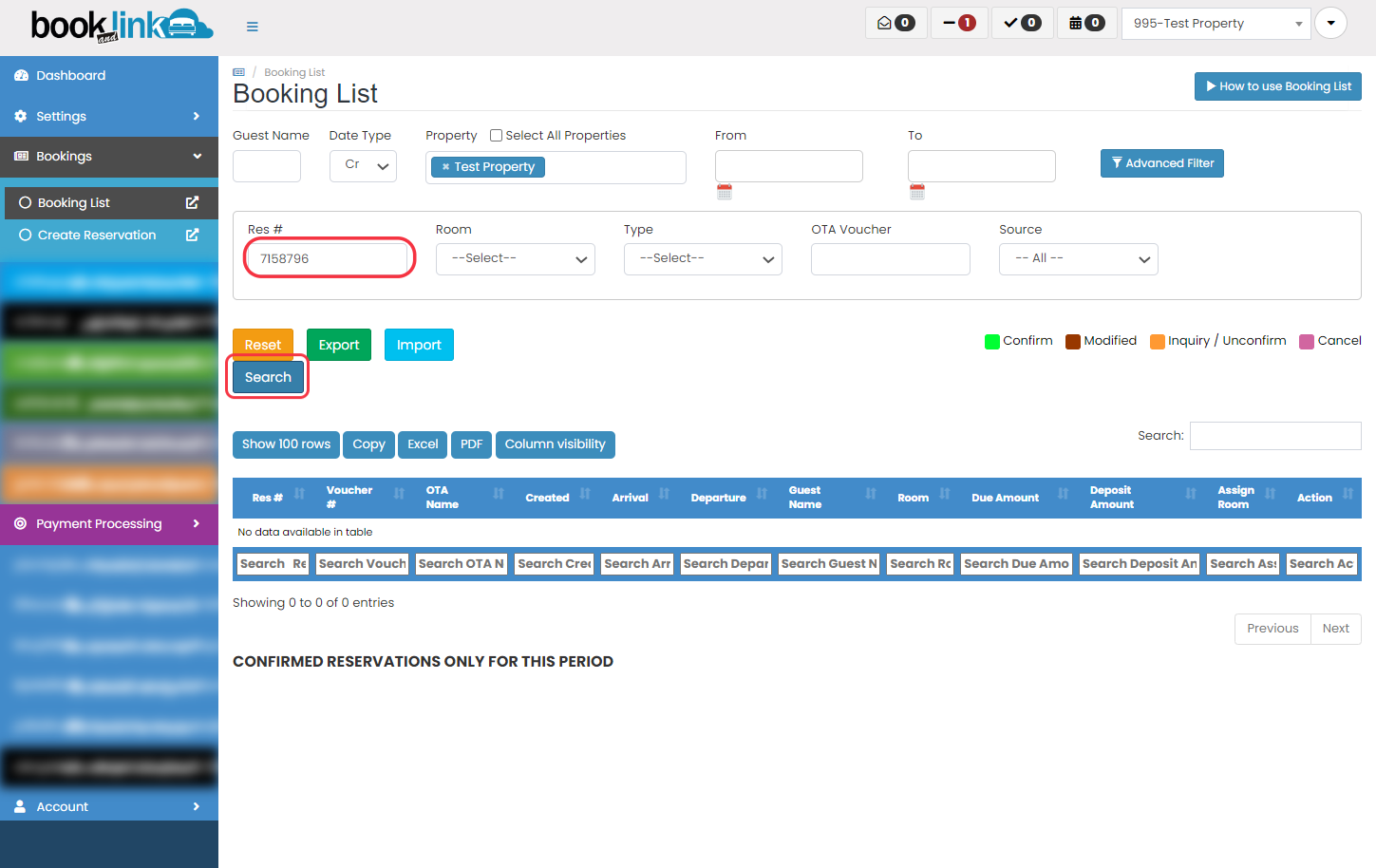
Task: Click the green Confirm legend swatch
Action: pyautogui.click(x=992, y=342)
